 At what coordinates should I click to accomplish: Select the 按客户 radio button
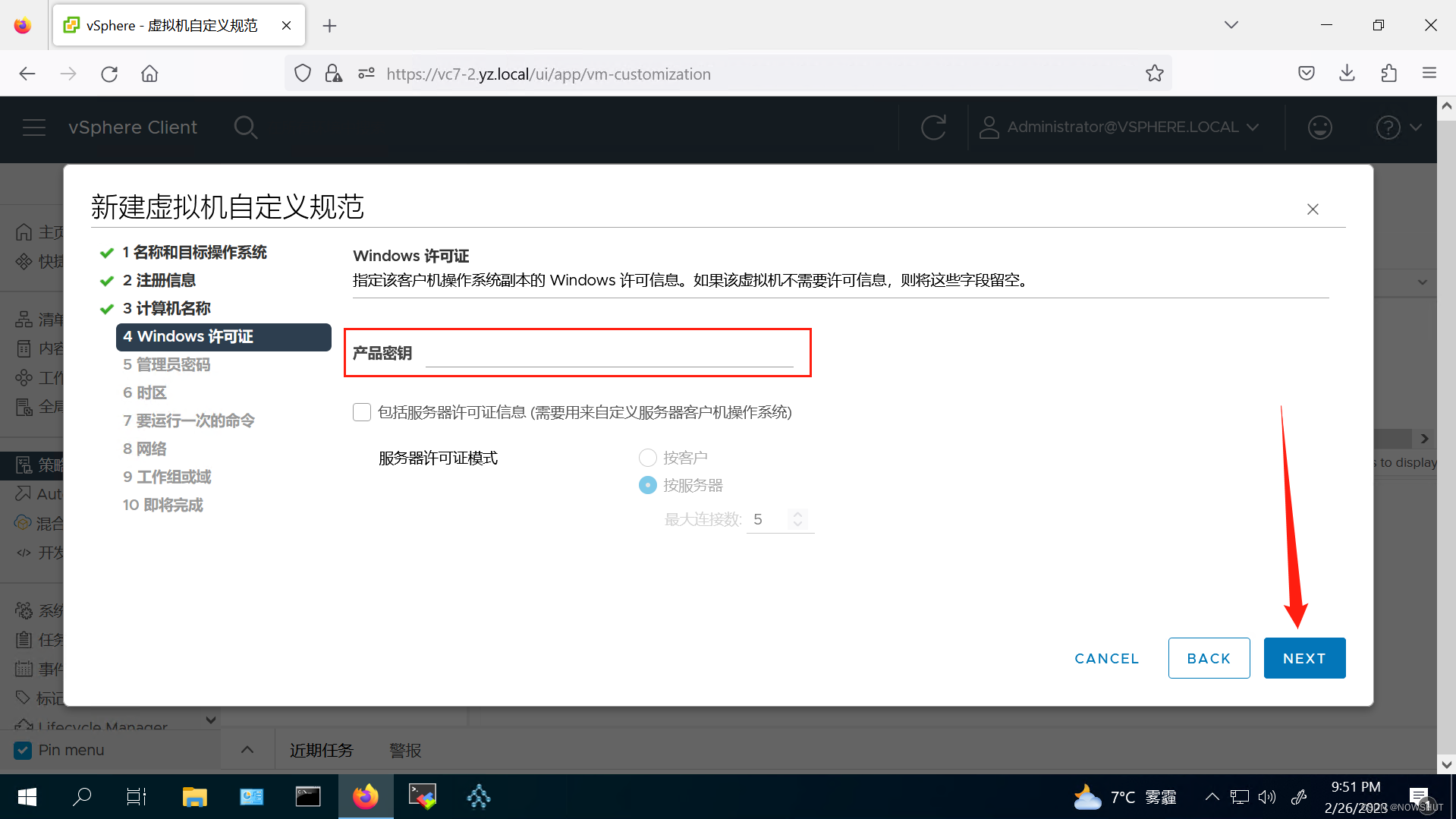(647, 457)
